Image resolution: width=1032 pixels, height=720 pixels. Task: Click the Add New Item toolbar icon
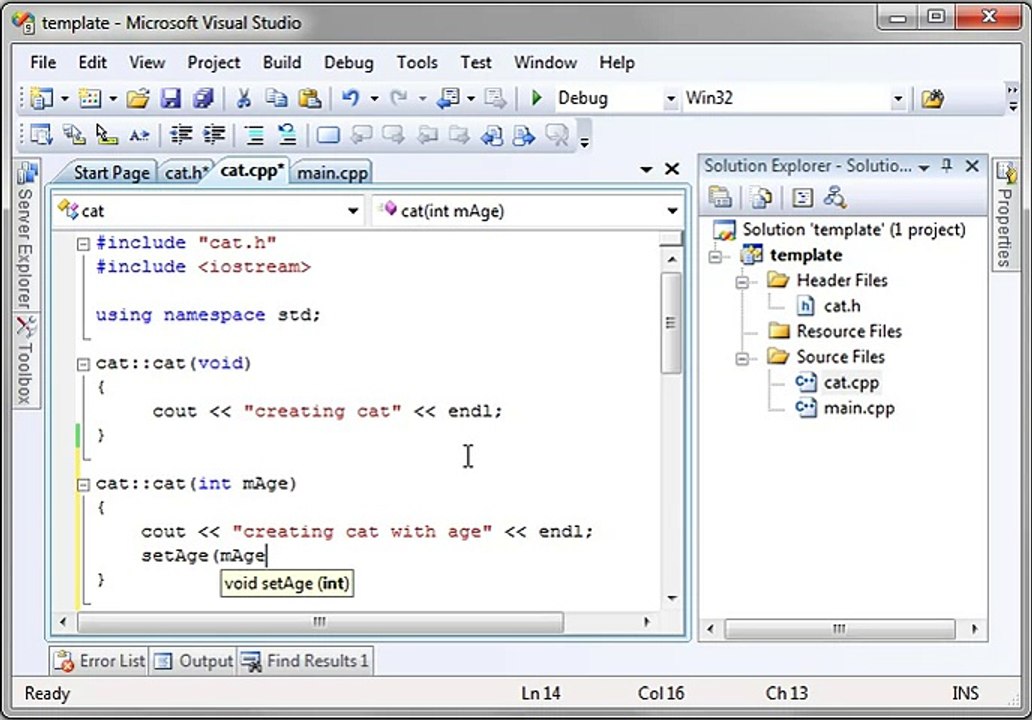tap(90, 99)
